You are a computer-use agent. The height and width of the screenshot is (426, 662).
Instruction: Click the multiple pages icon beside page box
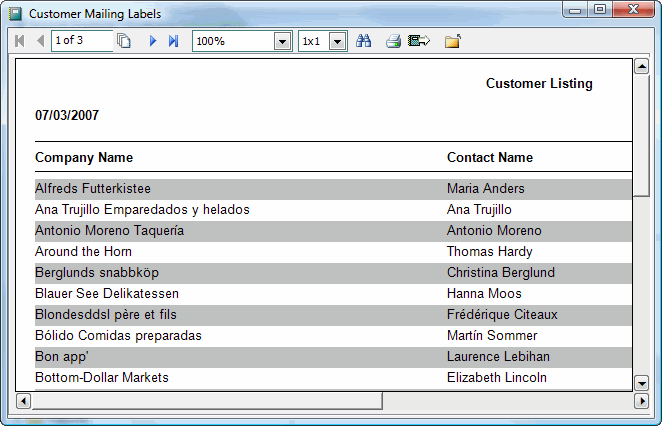[x=124, y=41]
